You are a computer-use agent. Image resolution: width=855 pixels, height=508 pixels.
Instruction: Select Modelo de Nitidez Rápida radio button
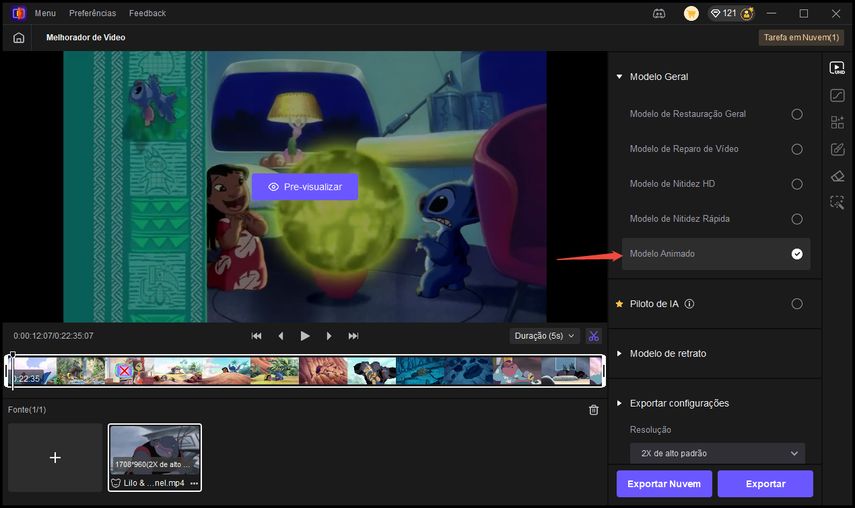tap(797, 219)
